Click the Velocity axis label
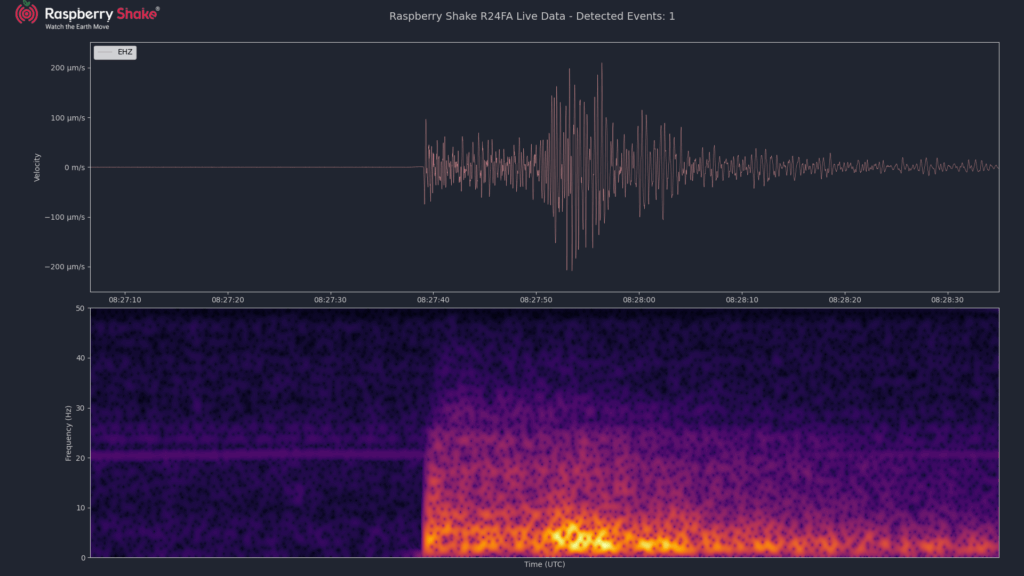Viewport: 1024px width, 576px height. pos(37,167)
